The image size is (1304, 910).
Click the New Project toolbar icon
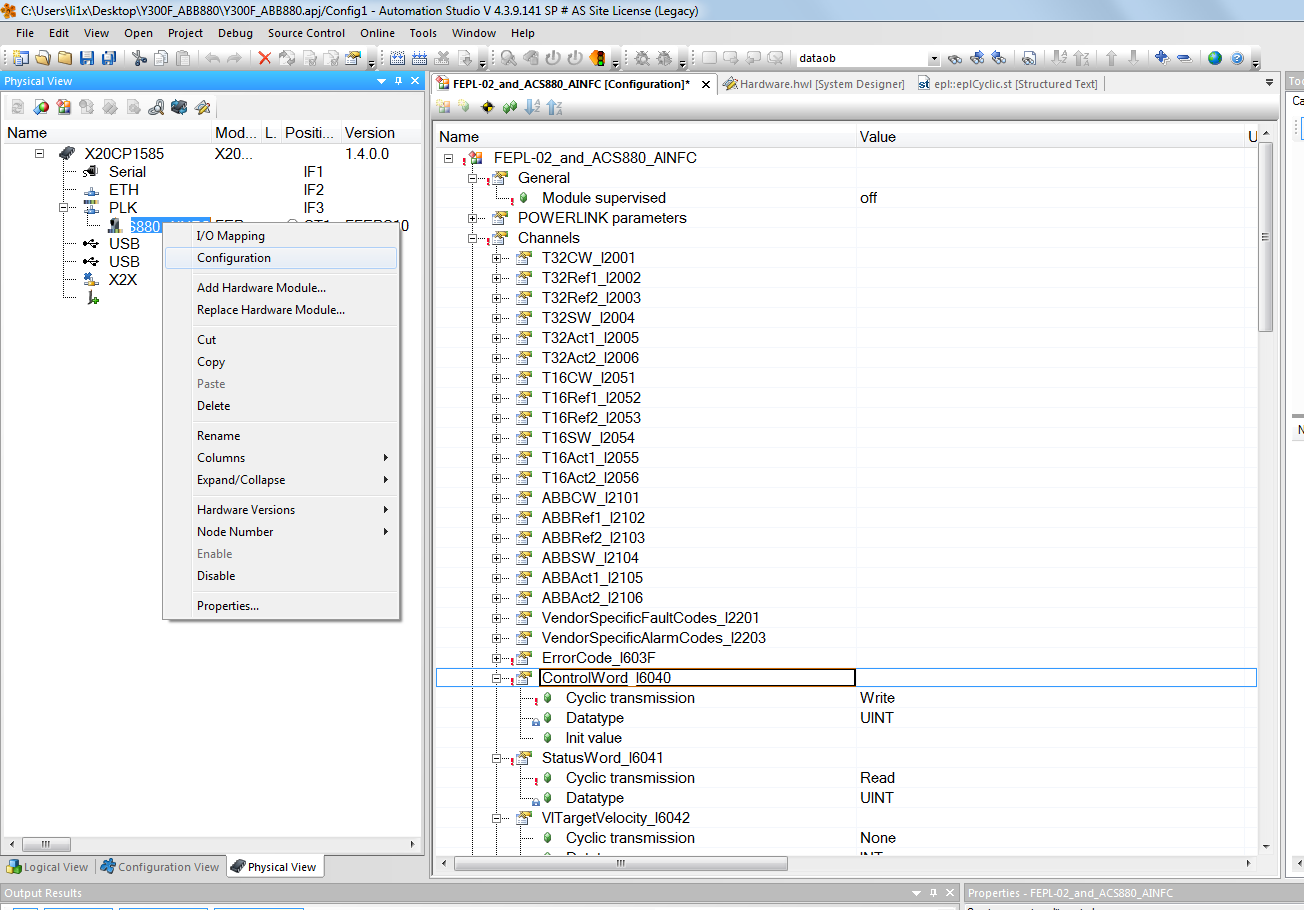pos(19,58)
